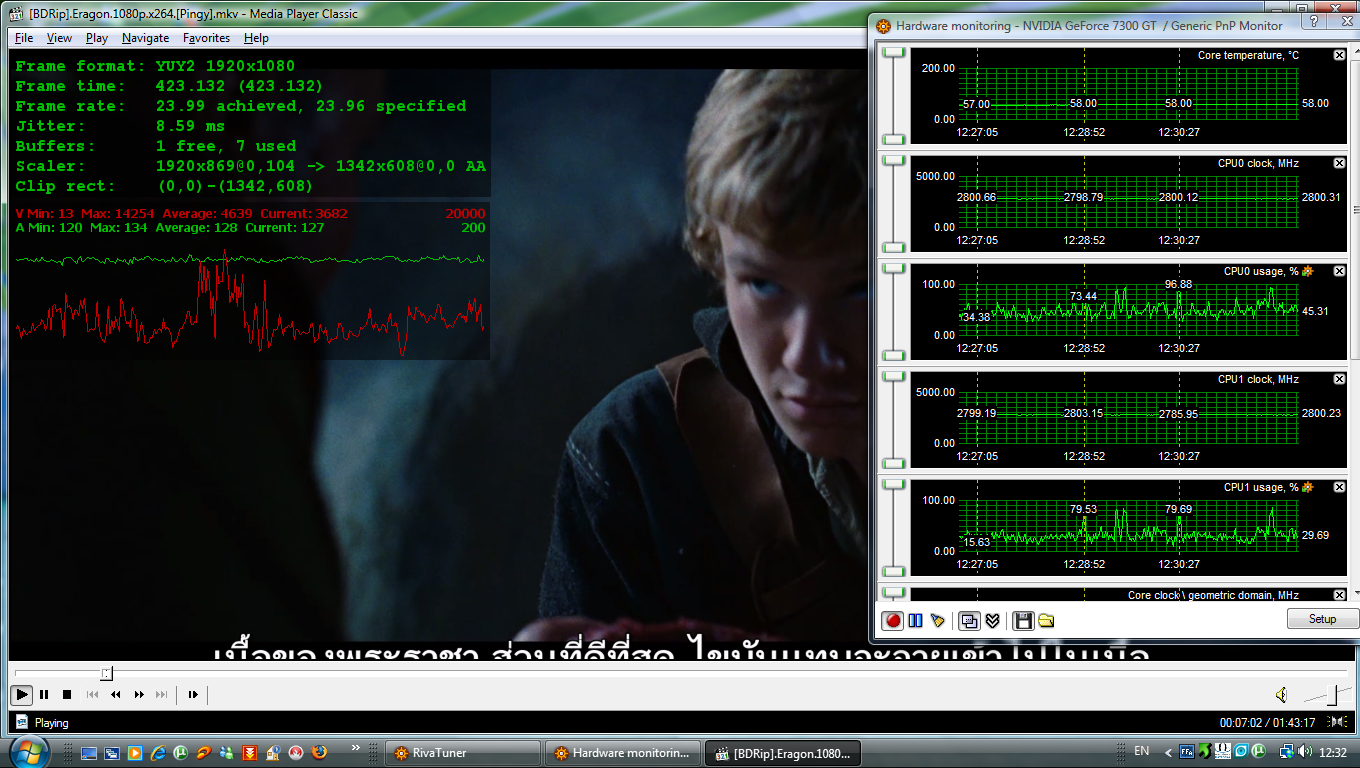1360x768 pixels.
Task: Open the Navigate menu
Action: point(146,38)
